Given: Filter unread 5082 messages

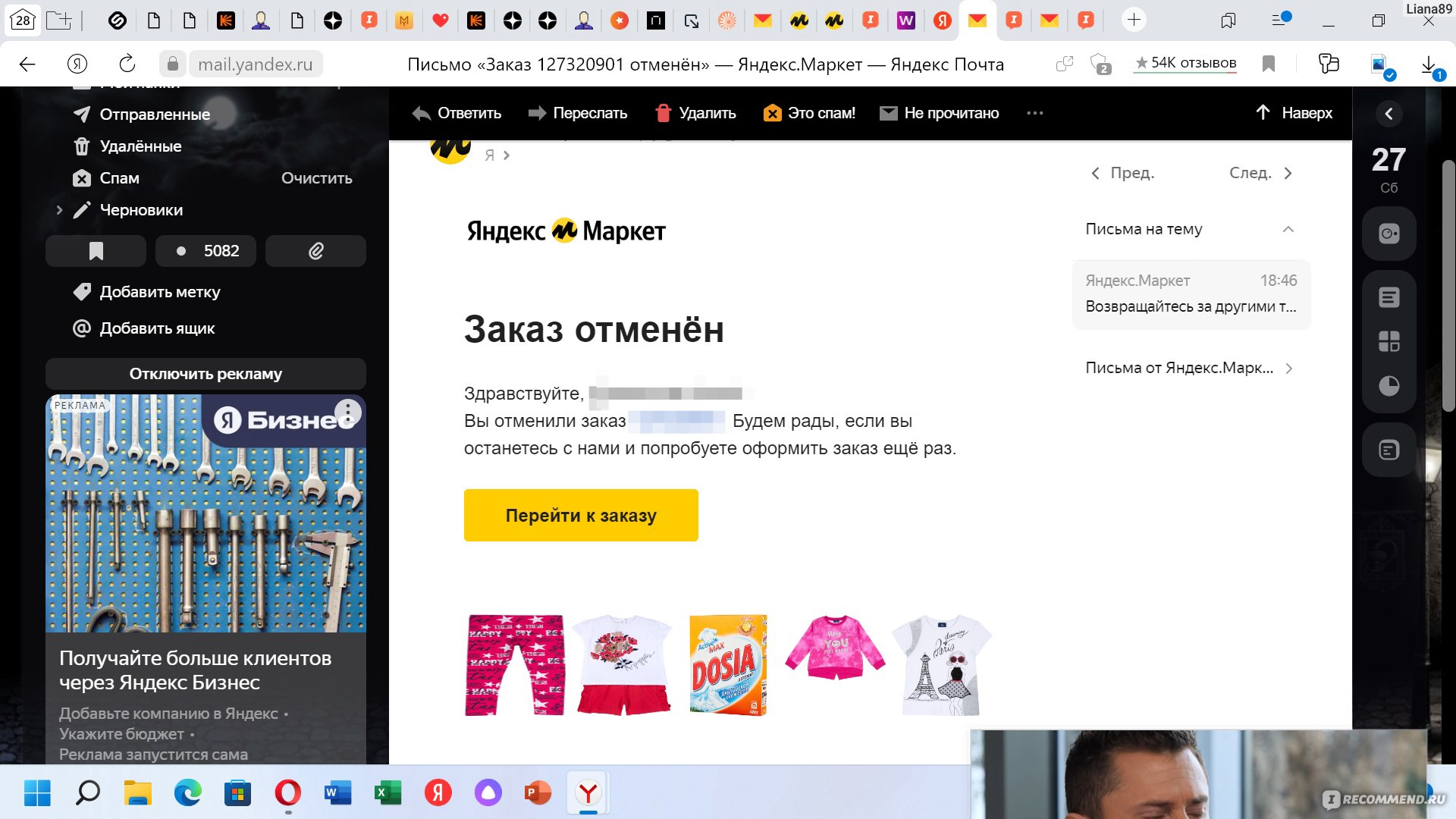Looking at the screenshot, I should pos(206,251).
